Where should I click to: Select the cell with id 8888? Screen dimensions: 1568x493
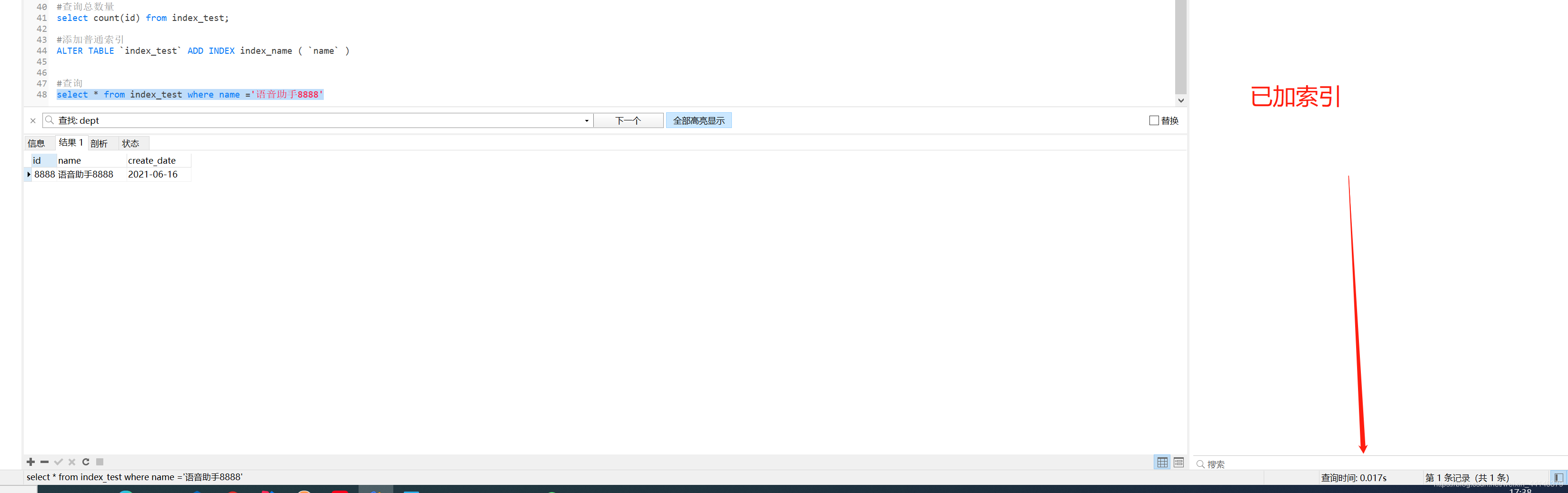[x=44, y=175]
